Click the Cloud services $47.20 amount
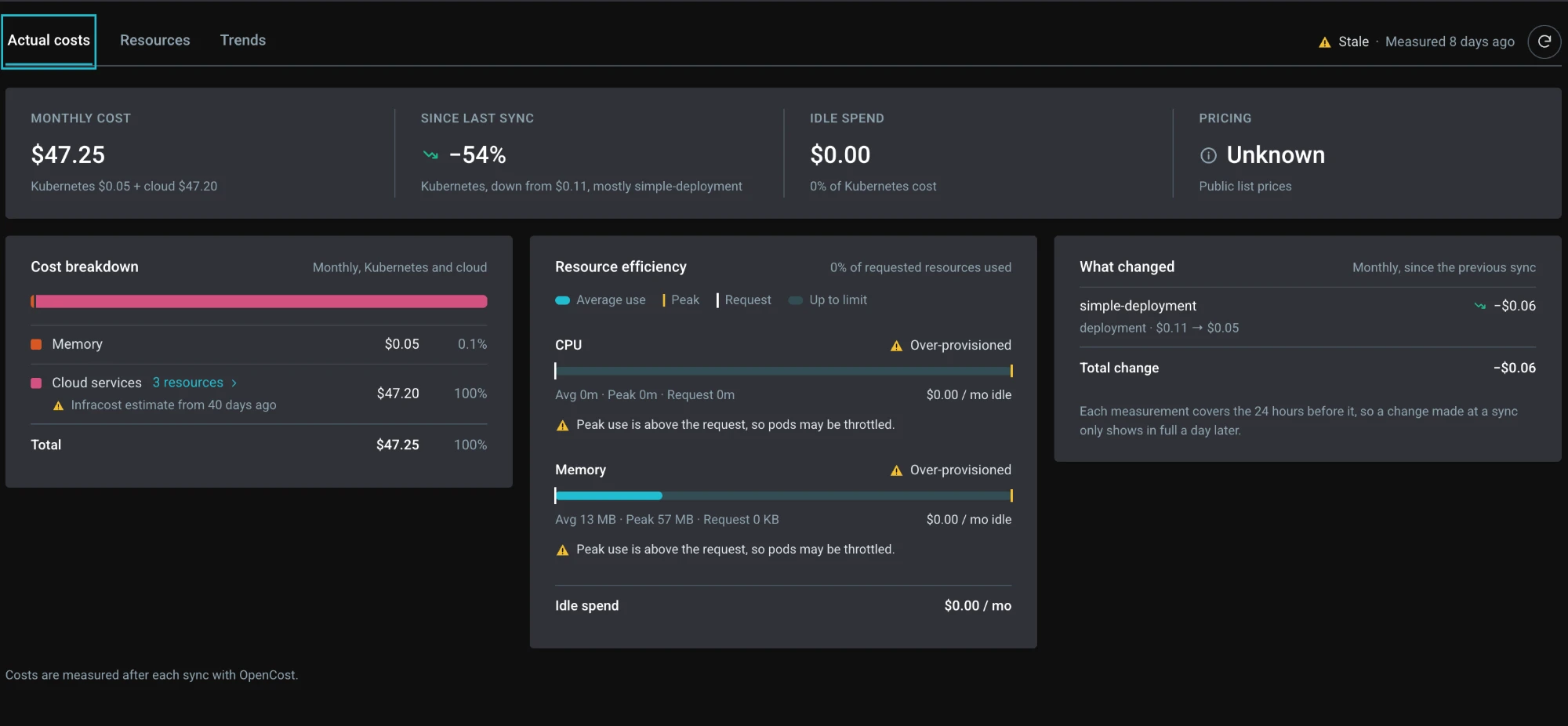Screen dimensions: 1568x726 397,394
